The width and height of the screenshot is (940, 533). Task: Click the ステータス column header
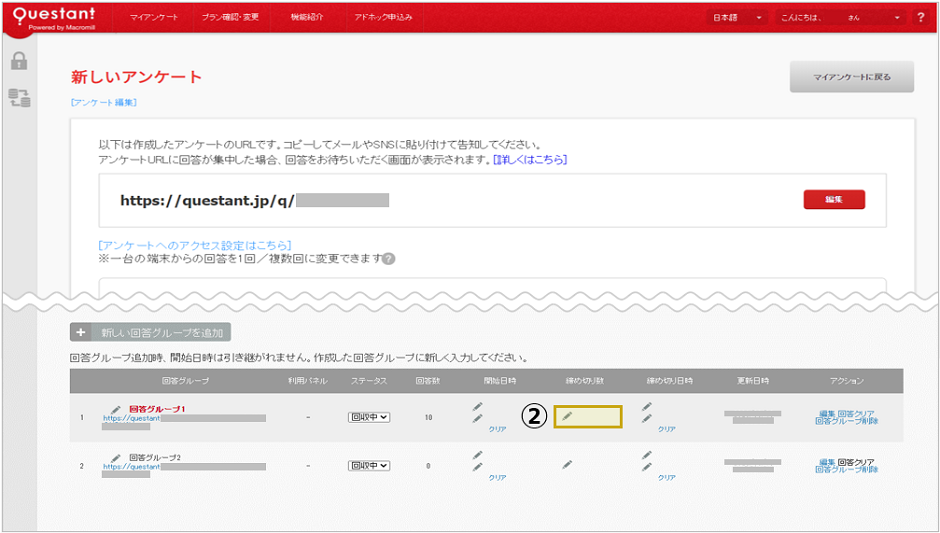(x=369, y=381)
